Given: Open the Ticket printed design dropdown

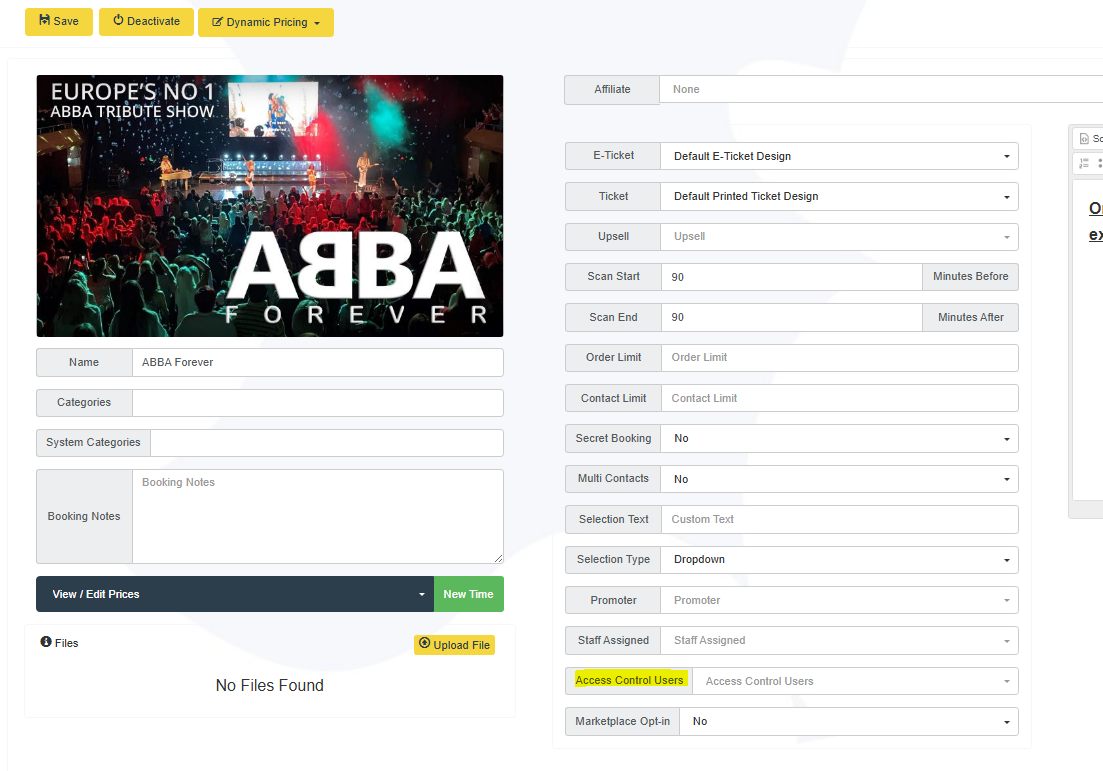Looking at the screenshot, I should pos(838,197).
